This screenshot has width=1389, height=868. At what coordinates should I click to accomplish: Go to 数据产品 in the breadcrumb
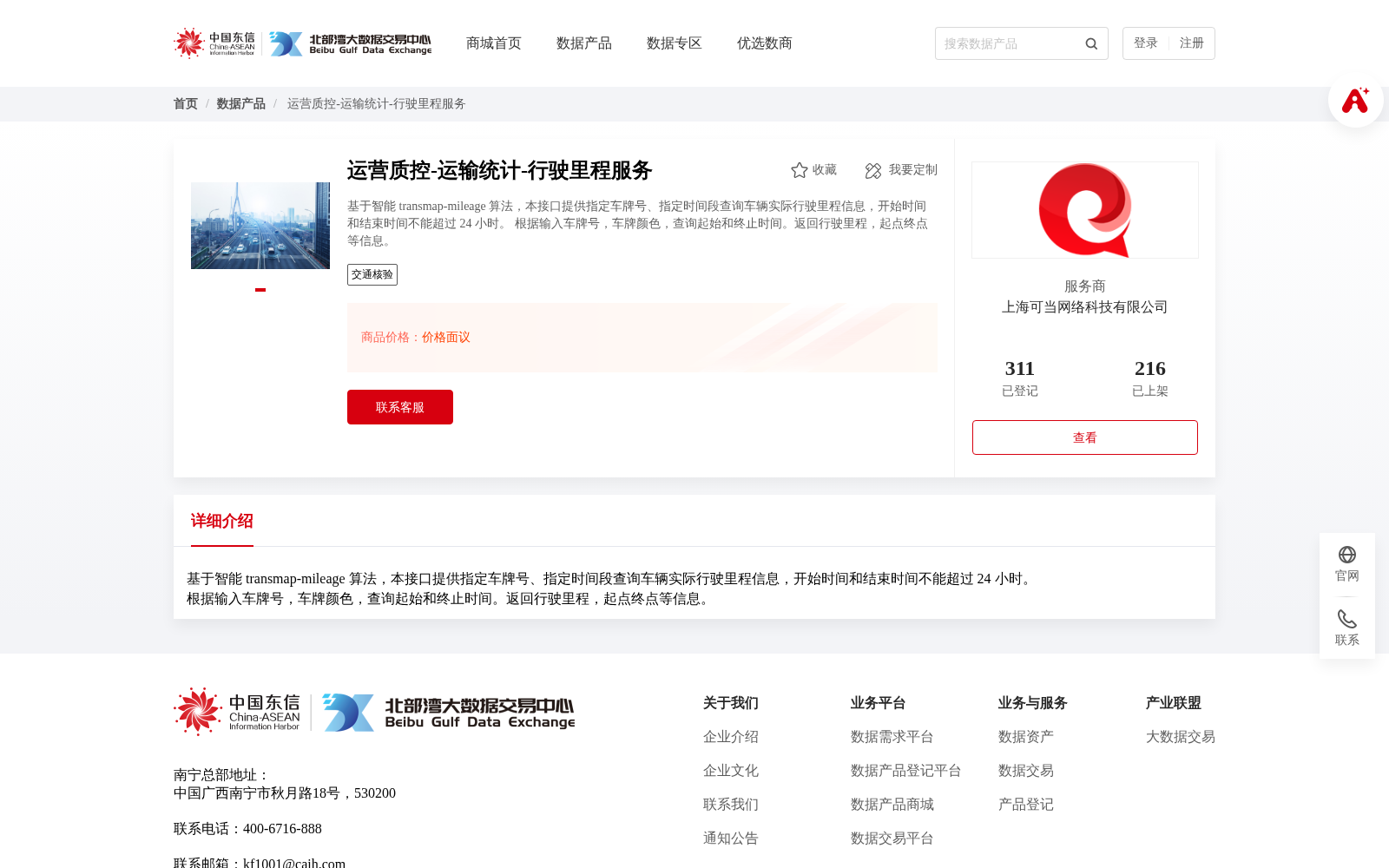(241, 104)
